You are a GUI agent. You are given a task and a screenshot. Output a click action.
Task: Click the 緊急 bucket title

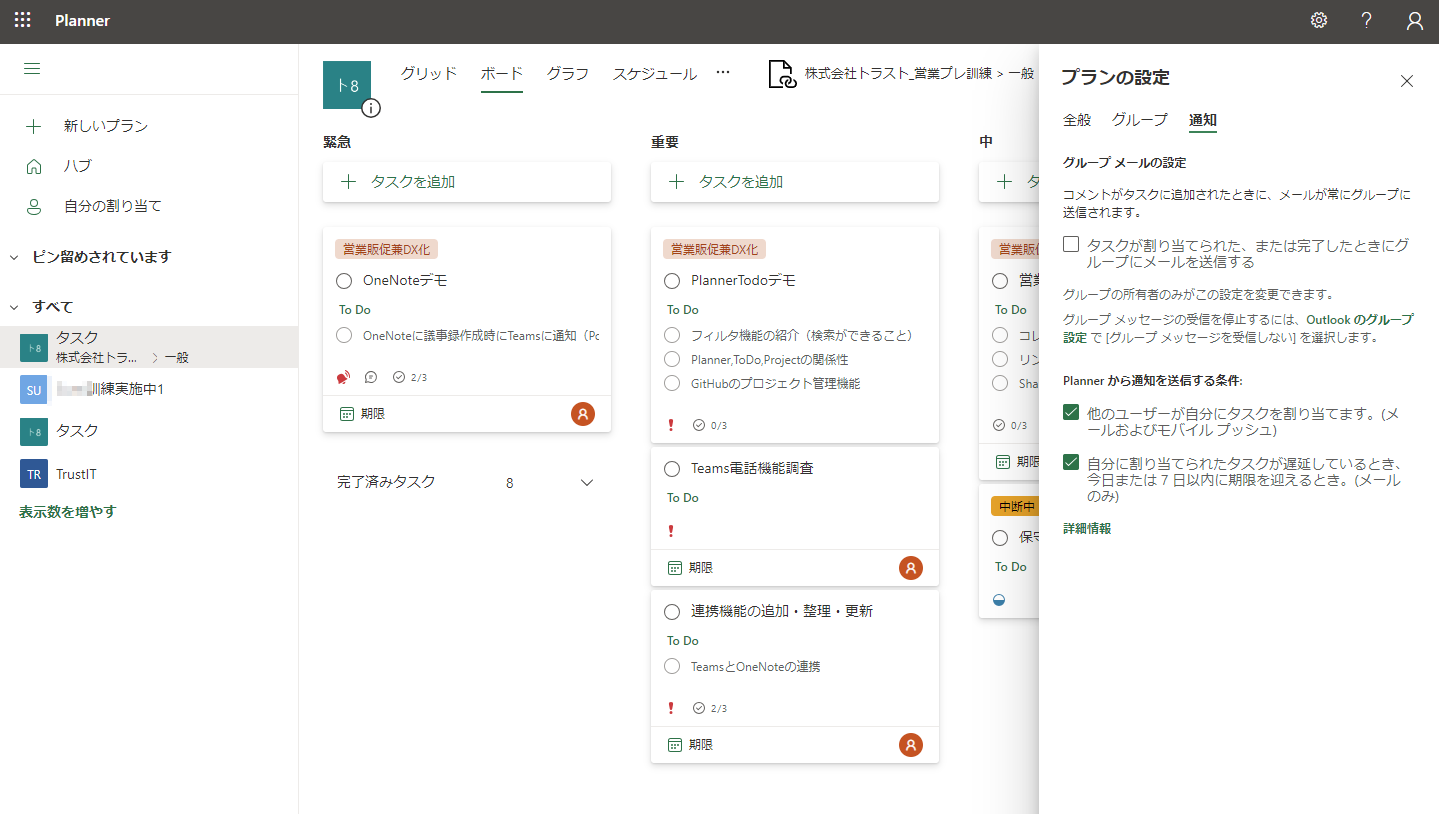[x=337, y=142]
